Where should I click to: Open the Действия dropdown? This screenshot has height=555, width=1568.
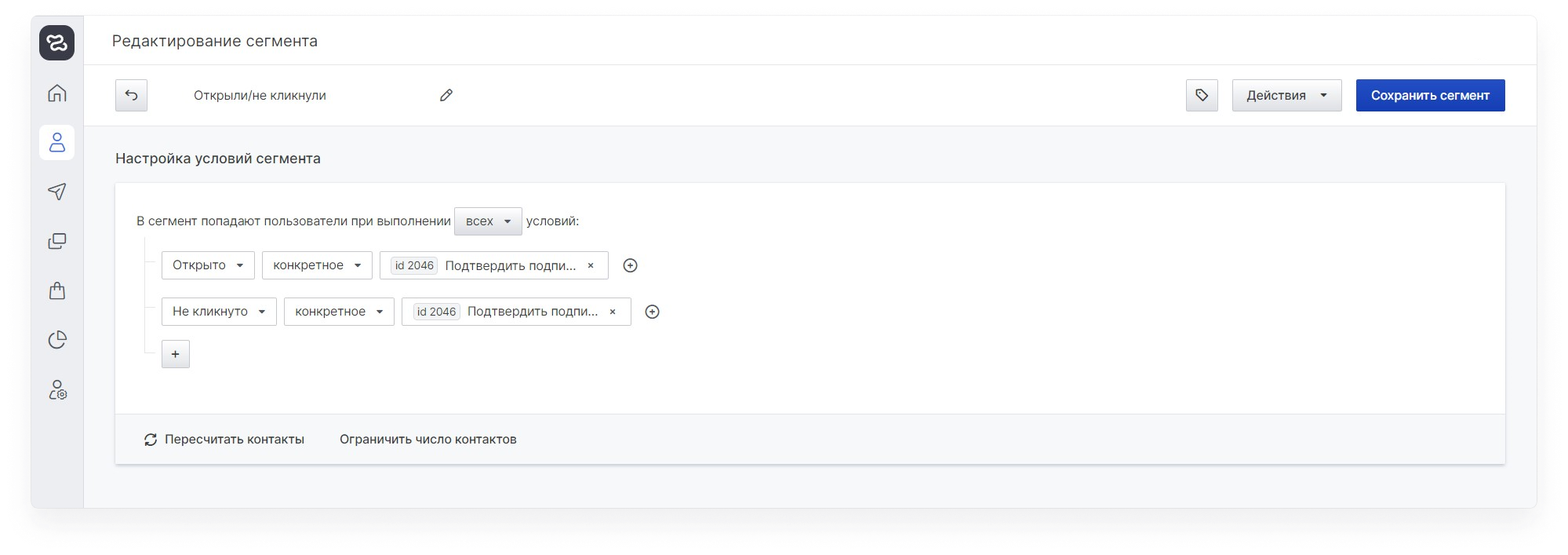click(1286, 95)
